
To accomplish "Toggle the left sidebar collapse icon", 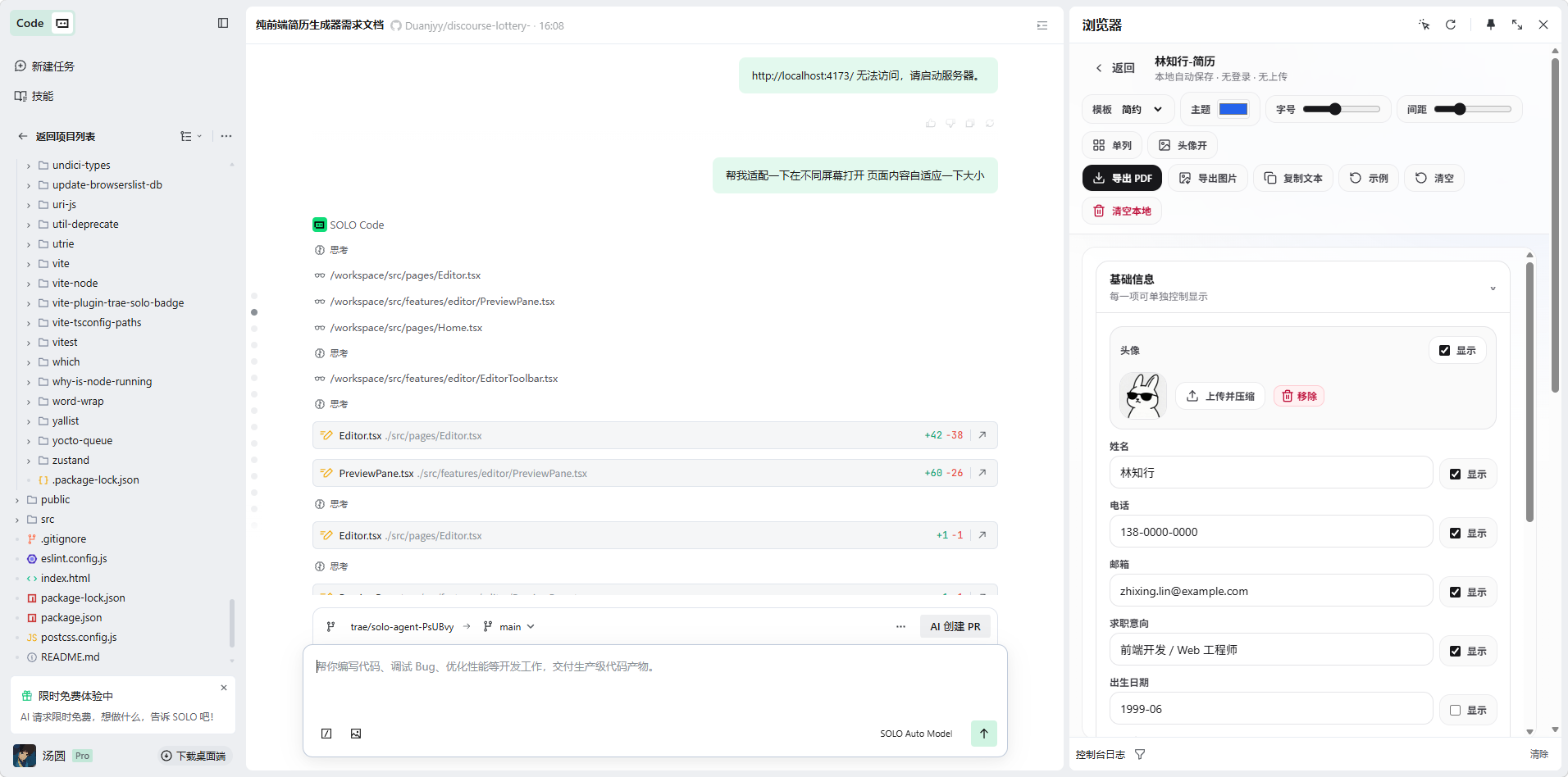I will pyautogui.click(x=223, y=23).
